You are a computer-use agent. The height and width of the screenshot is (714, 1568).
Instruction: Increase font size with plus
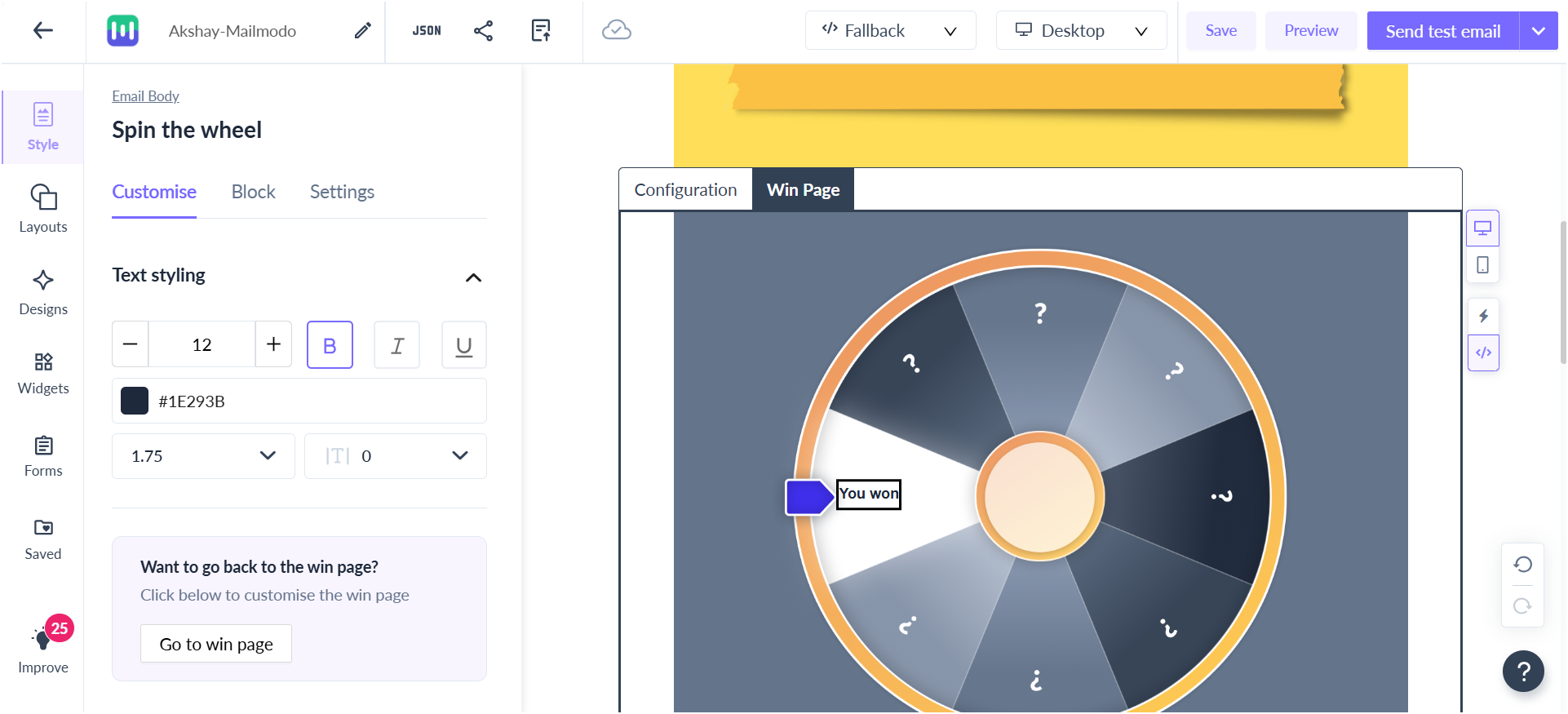point(273,344)
